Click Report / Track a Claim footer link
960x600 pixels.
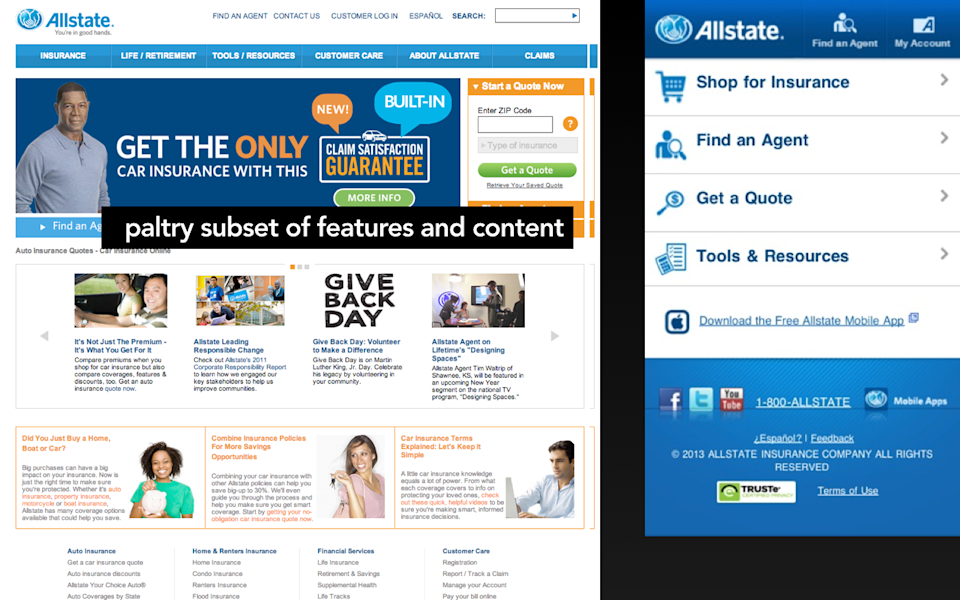click(475, 574)
